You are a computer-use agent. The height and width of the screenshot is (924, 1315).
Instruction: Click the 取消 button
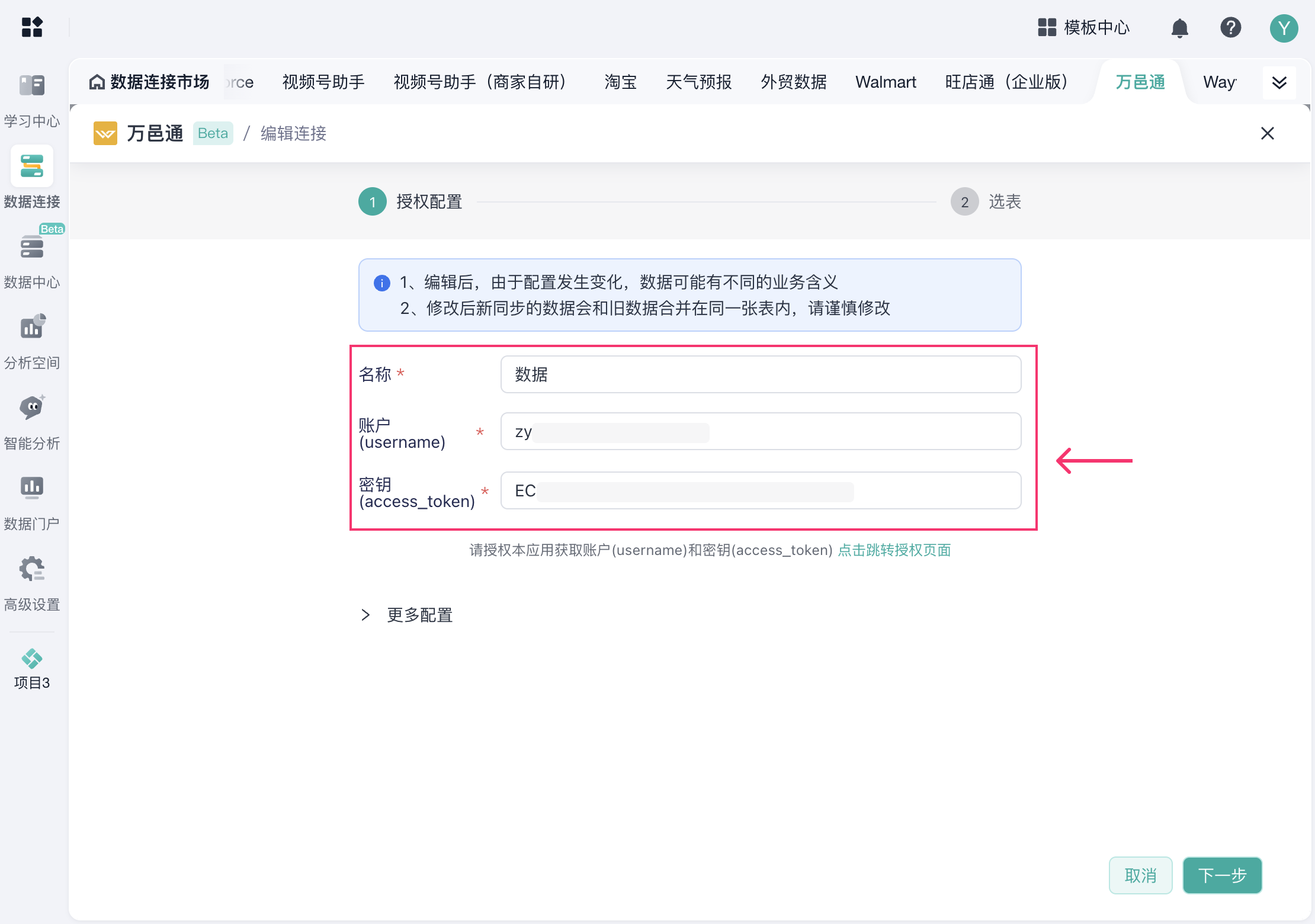[x=1140, y=875]
